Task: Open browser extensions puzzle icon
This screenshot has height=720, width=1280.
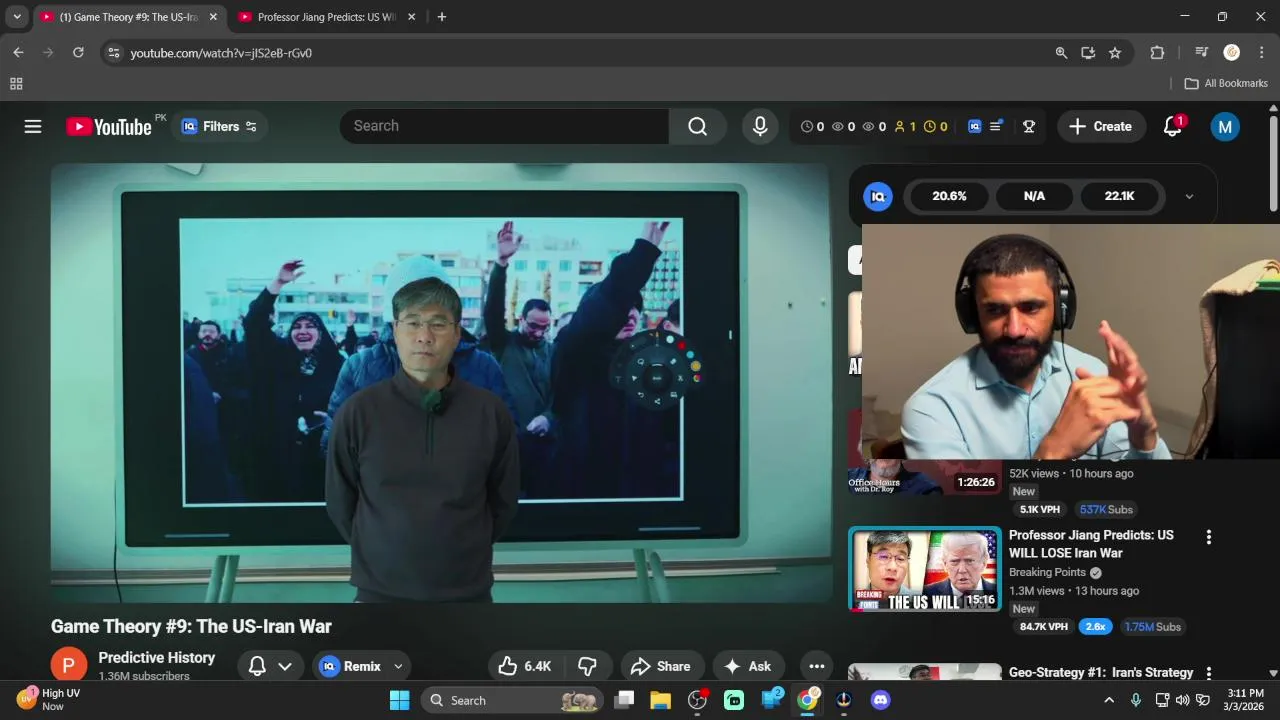Action: tap(1157, 53)
